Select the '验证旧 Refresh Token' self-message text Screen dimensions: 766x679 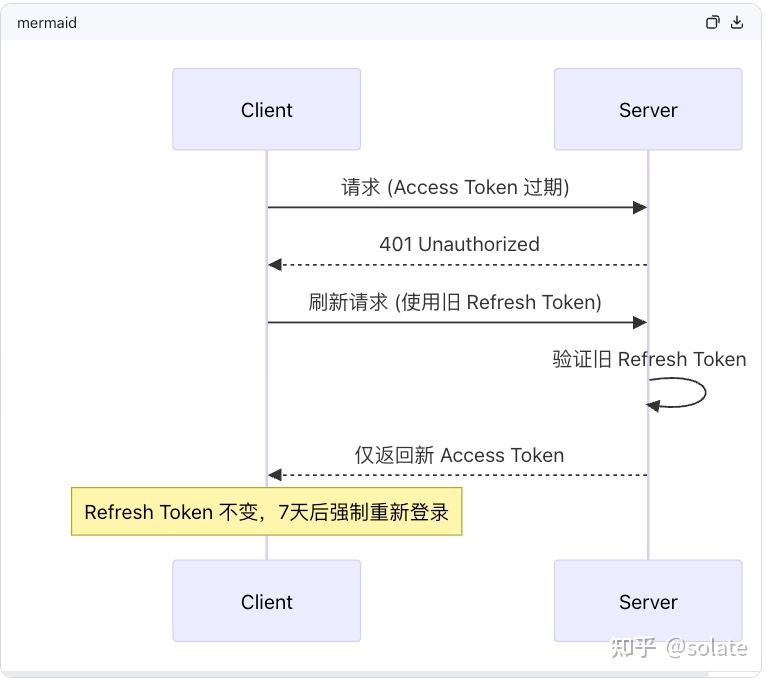649,359
